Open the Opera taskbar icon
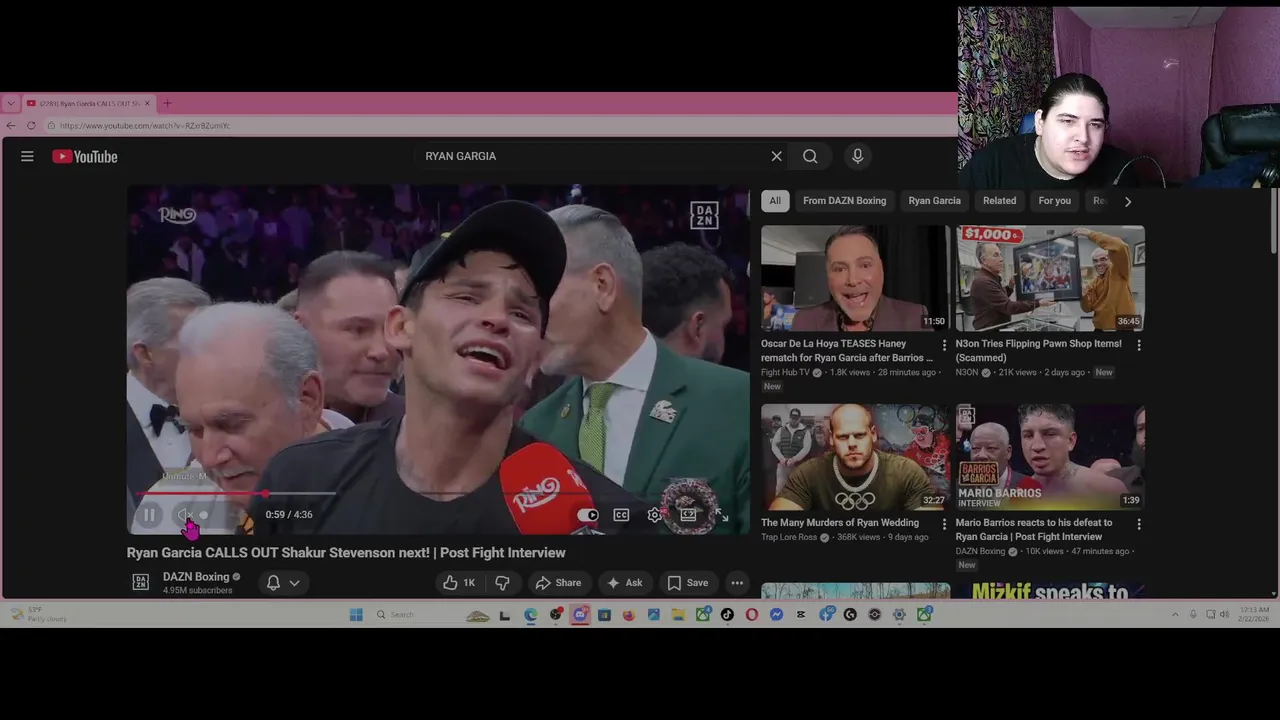The width and height of the screenshot is (1280, 720). coord(752,615)
